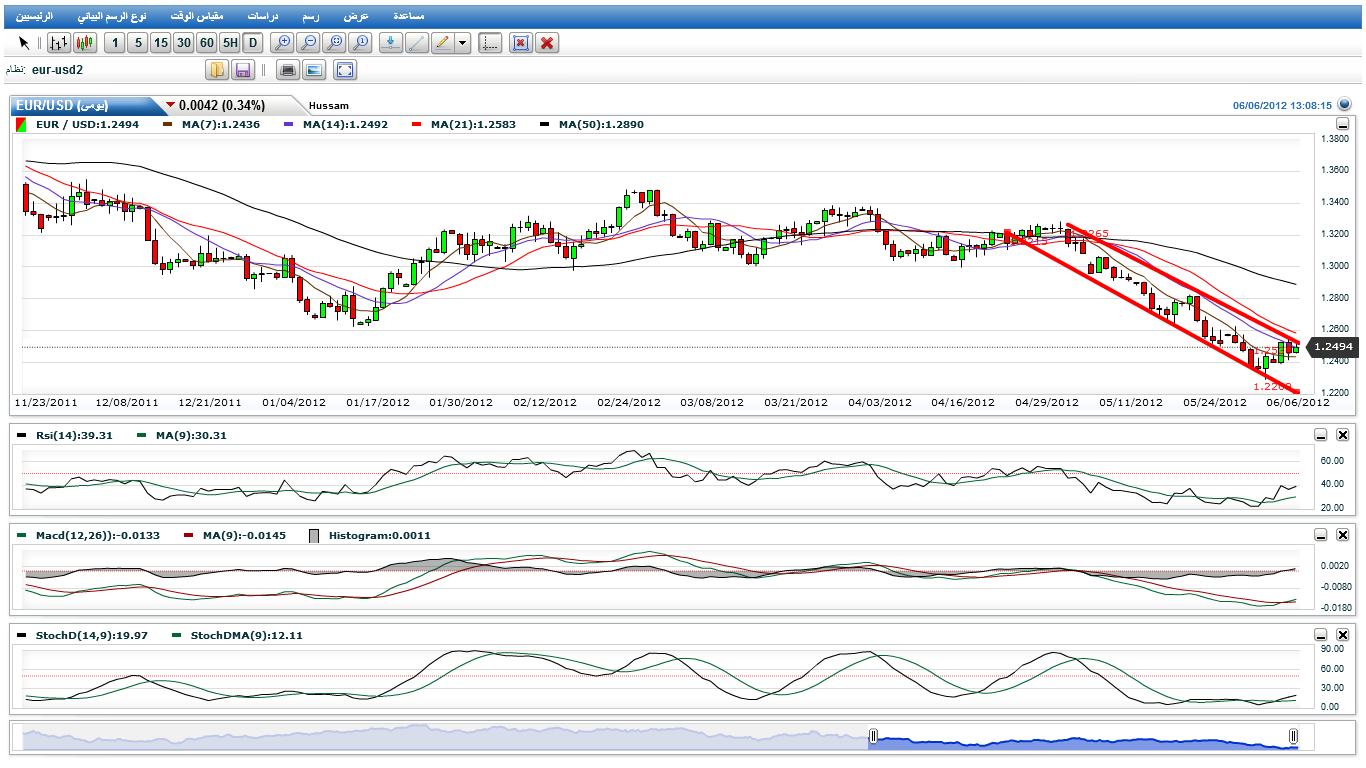Open the دراسات menu
This screenshot has width=1366, height=768.
tap(261, 17)
